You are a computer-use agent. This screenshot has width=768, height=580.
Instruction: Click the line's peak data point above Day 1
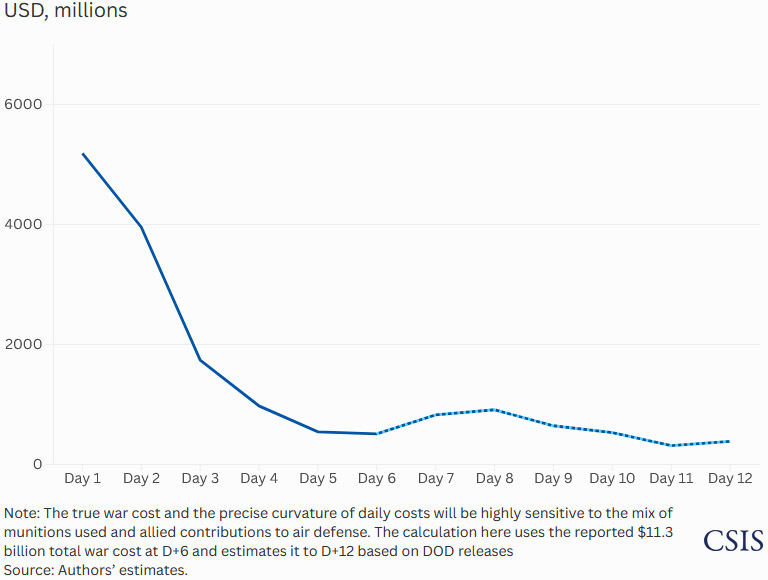click(x=83, y=154)
